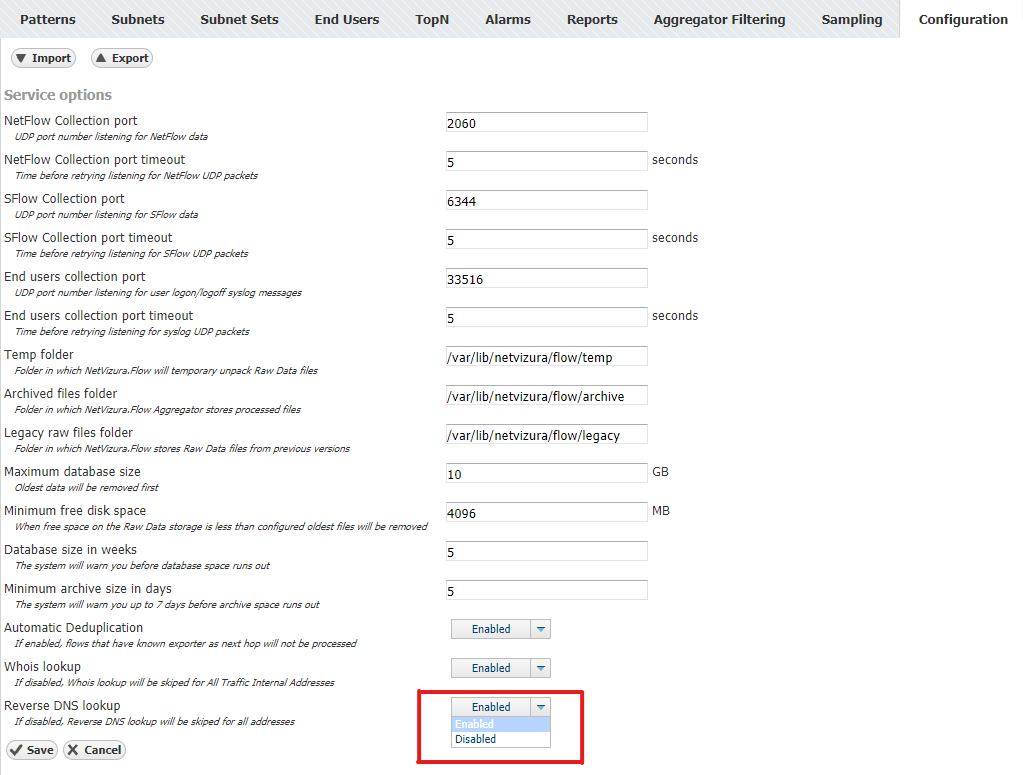Open the Sampling tab

(852, 19)
